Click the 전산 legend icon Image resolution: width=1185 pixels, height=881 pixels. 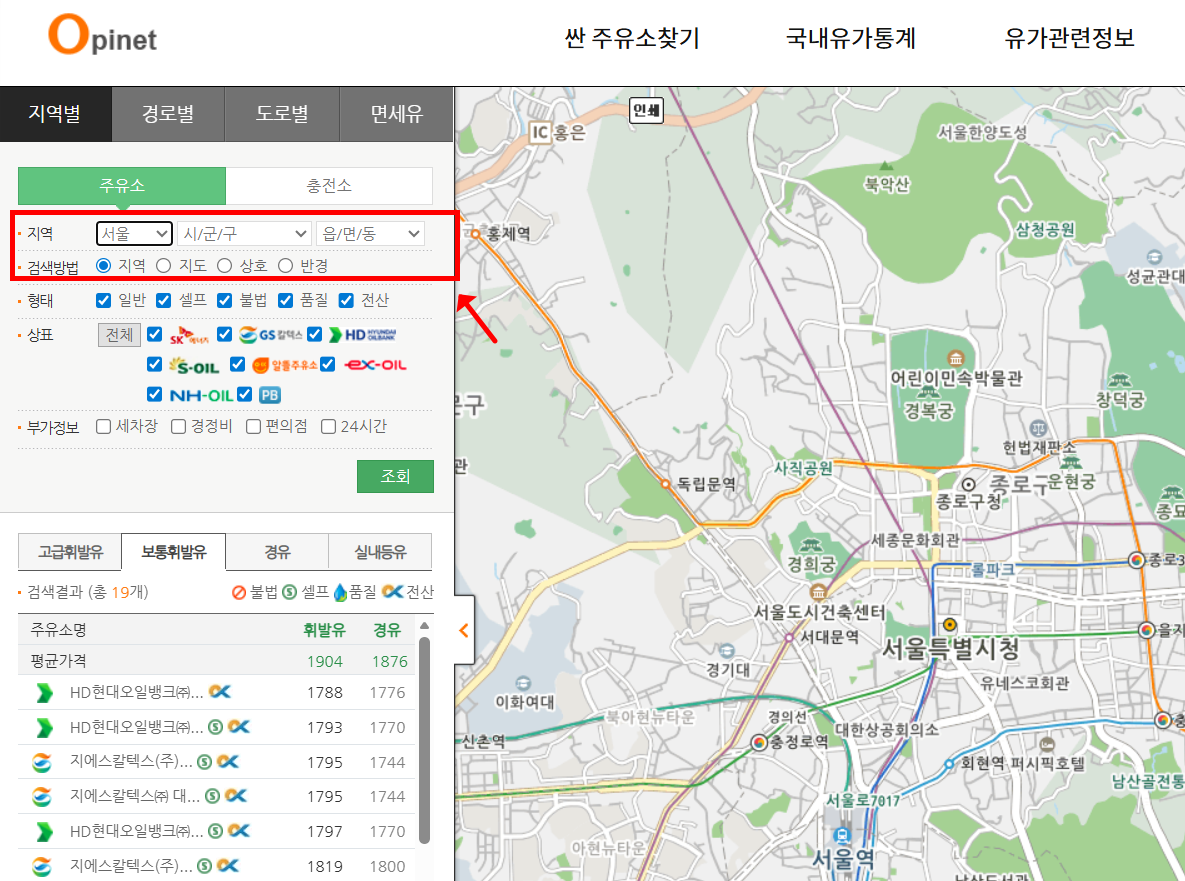click(392, 592)
